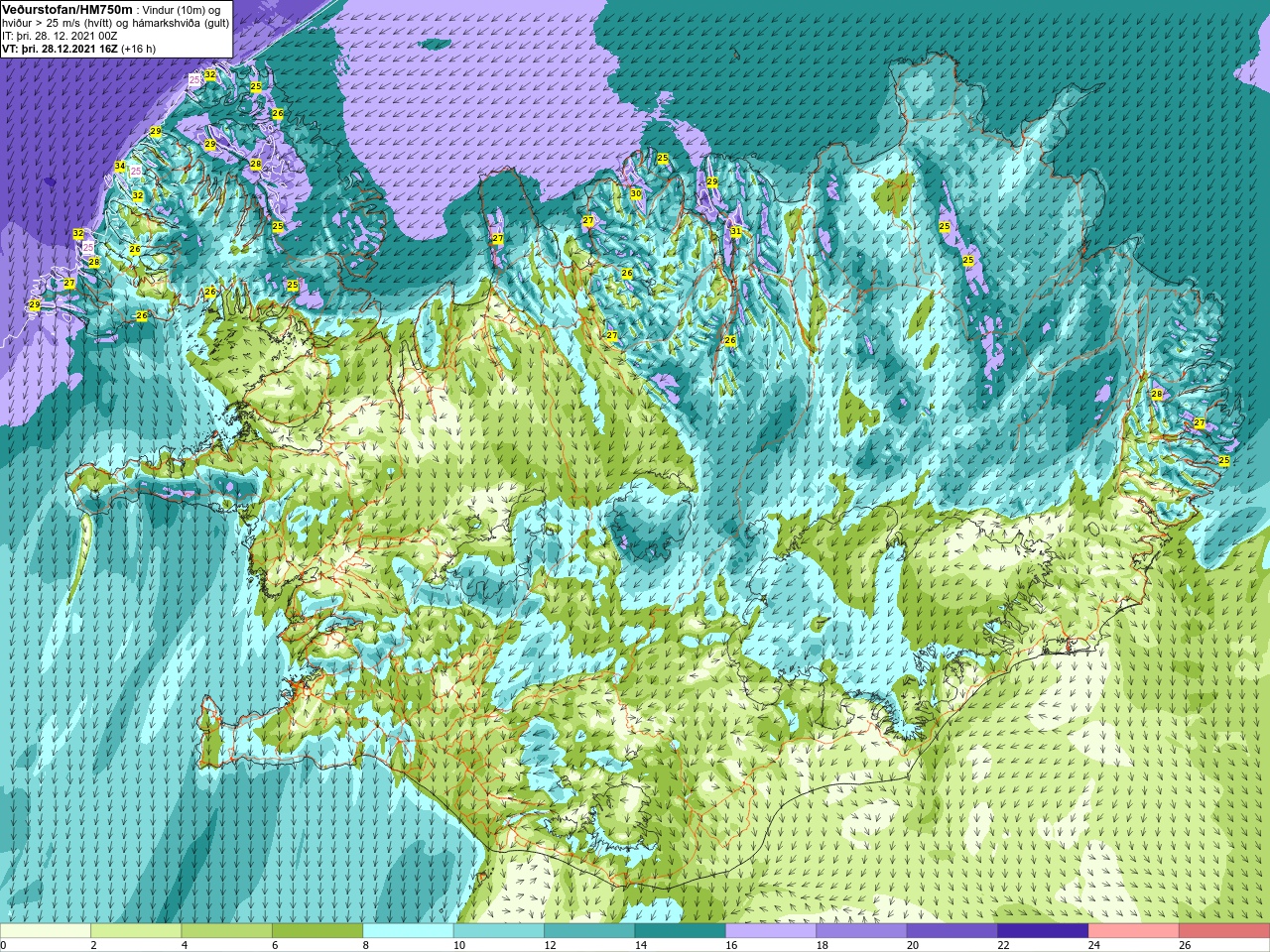Click the light green 2–4 legend swatch
This screenshot has width=1270, height=952.
click(x=136, y=932)
